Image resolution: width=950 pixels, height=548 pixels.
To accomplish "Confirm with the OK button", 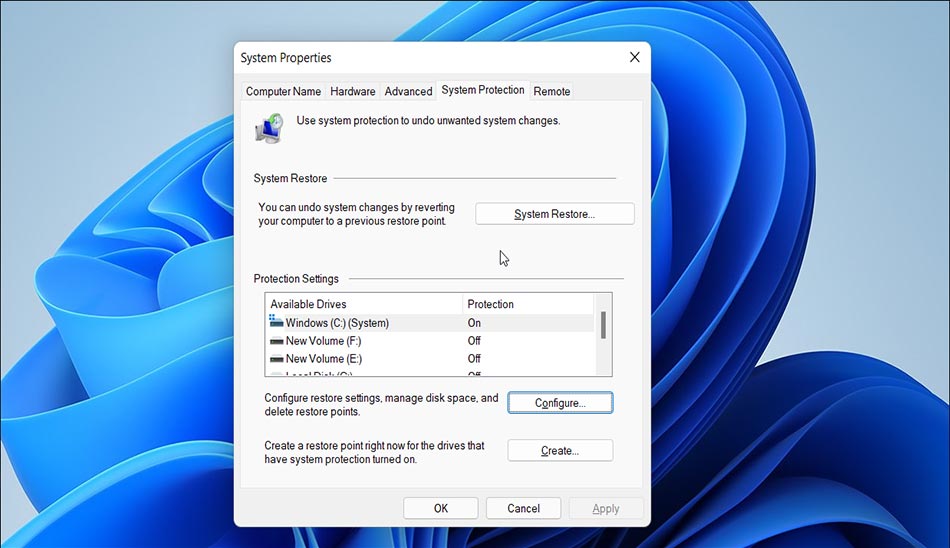I will [x=440, y=508].
